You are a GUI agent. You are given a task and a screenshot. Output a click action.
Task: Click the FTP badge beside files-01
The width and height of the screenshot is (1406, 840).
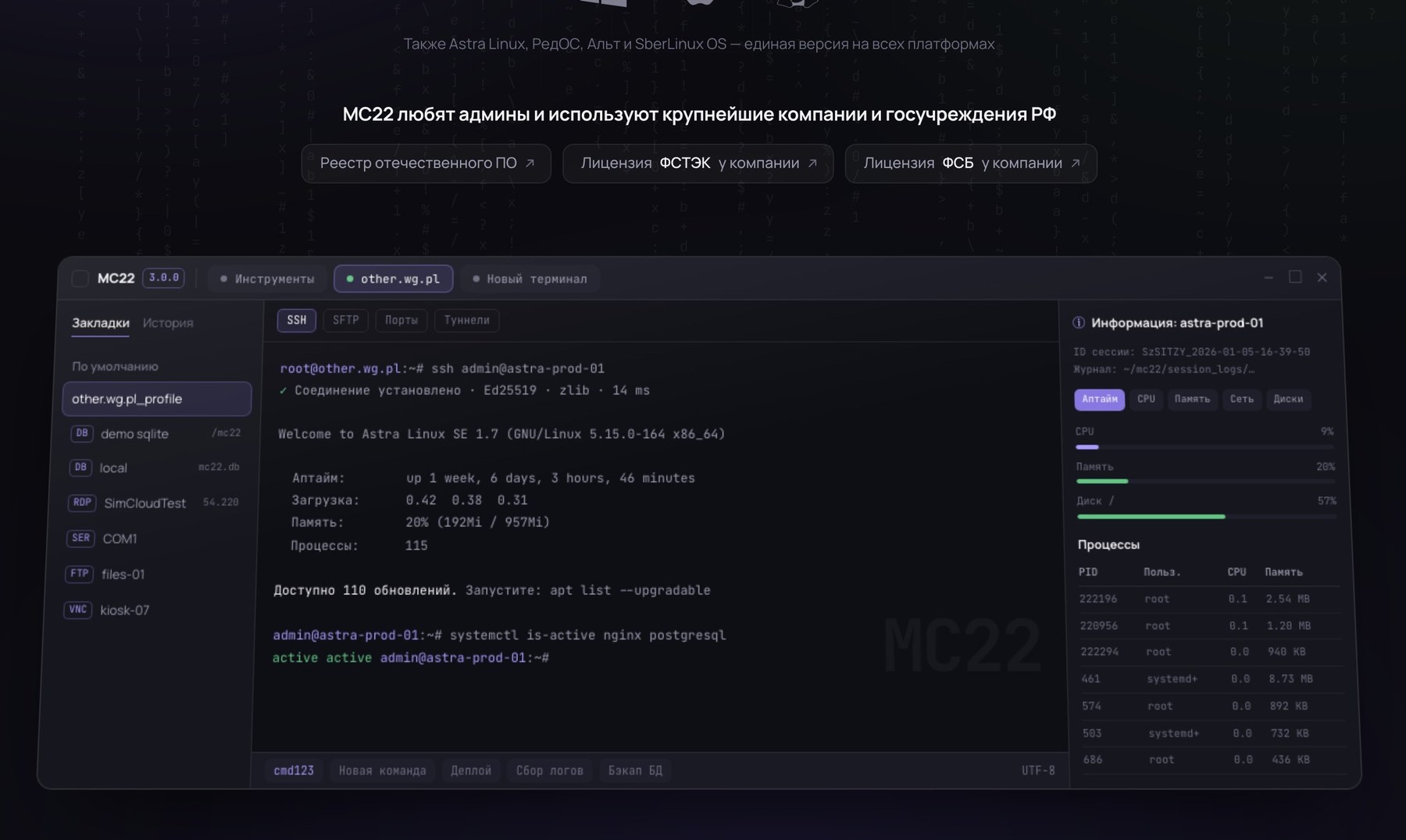pyautogui.click(x=80, y=574)
